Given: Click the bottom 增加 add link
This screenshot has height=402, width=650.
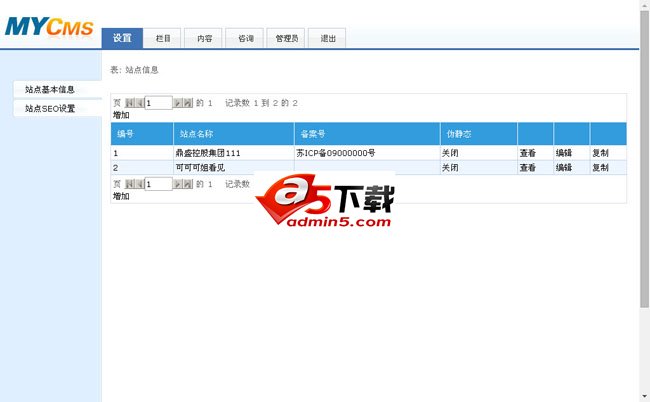Looking at the screenshot, I should (x=121, y=196).
